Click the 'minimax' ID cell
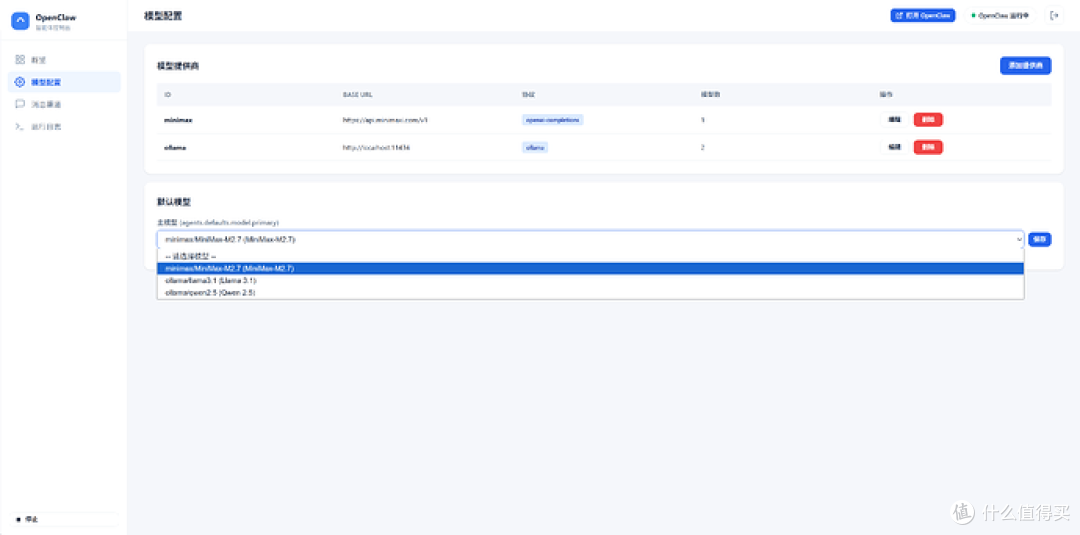Screen dimensions: 1080x535 point(178,120)
